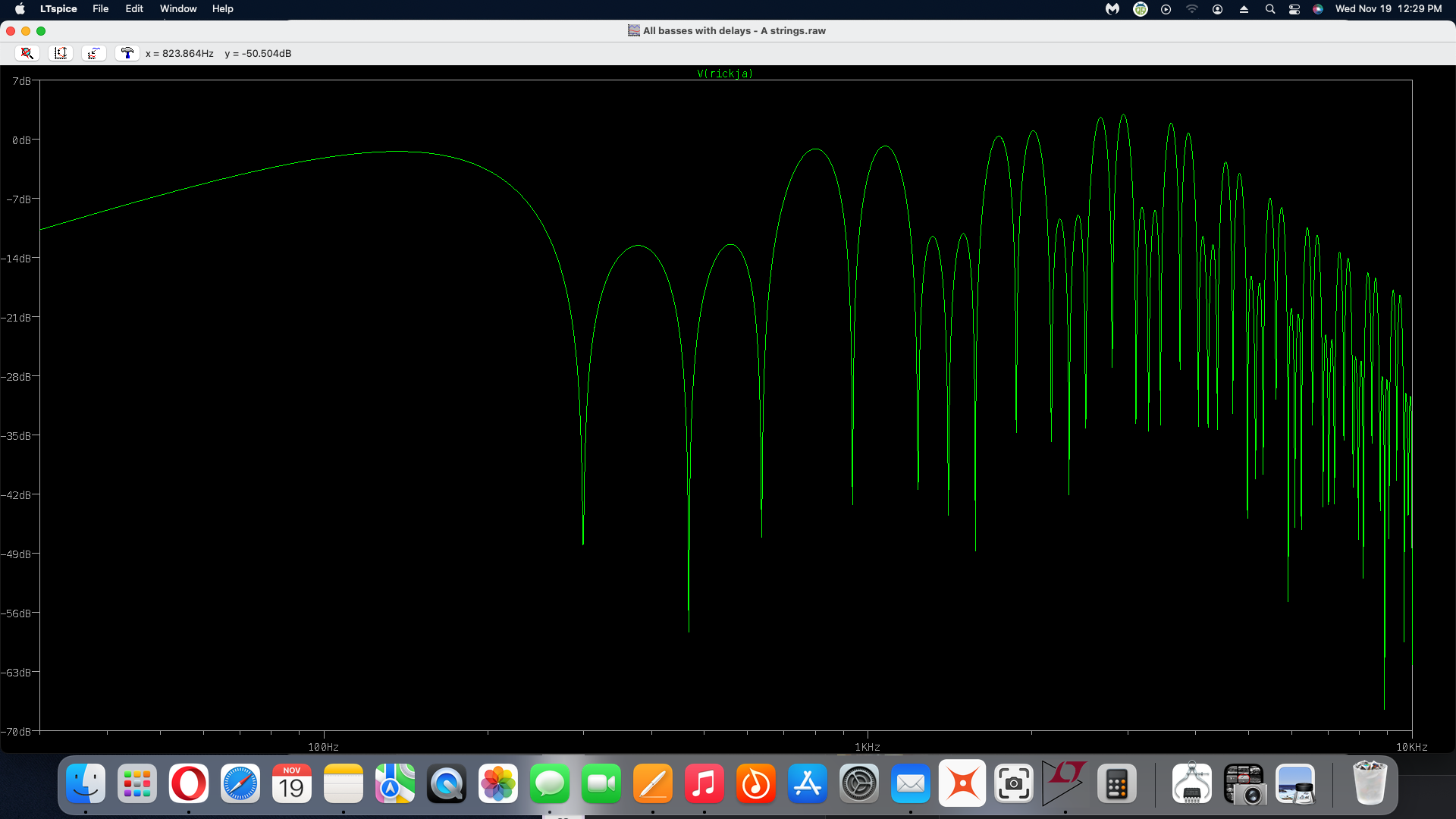The image size is (1456, 819).
Task: Activate Siri from the menu bar
Action: pos(1318,9)
